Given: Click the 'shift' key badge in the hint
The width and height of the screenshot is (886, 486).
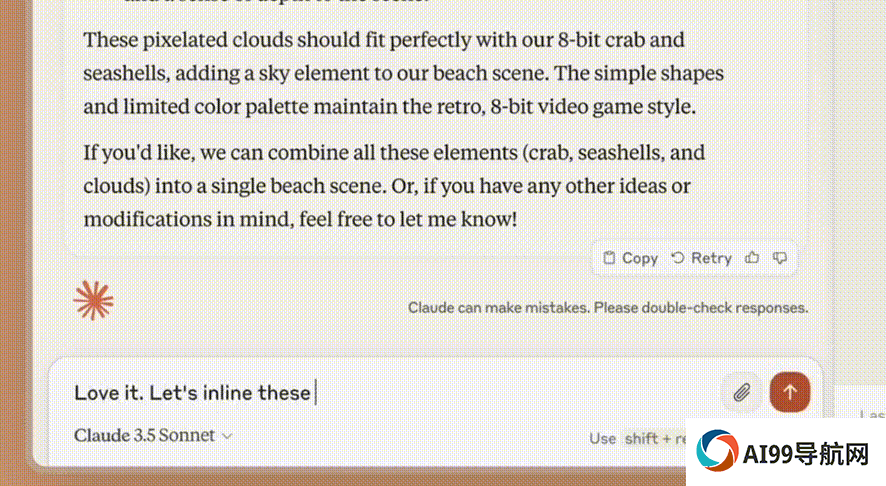Looking at the screenshot, I should point(642,439).
